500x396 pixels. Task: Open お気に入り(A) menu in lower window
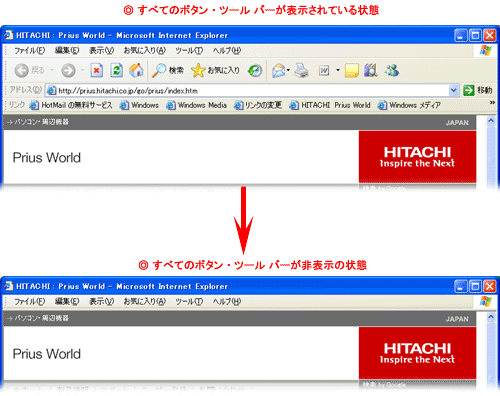tap(144, 302)
